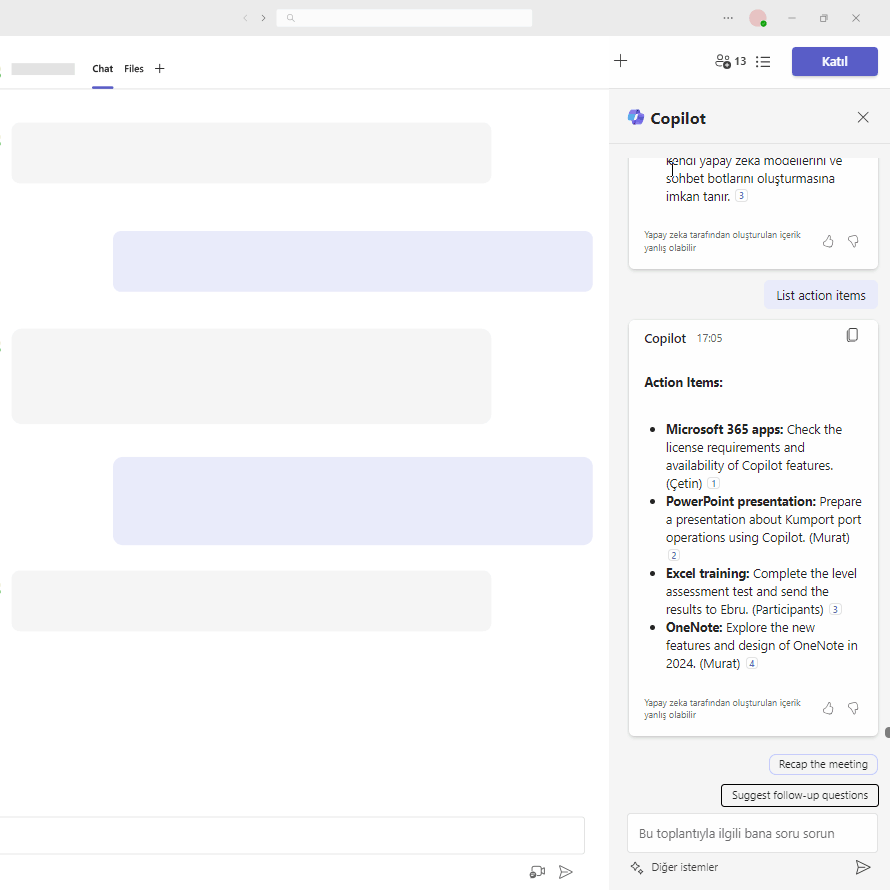The height and width of the screenshot is (890, 890).
Task: Open the profile avatar menu
Action: coord(758,18)
